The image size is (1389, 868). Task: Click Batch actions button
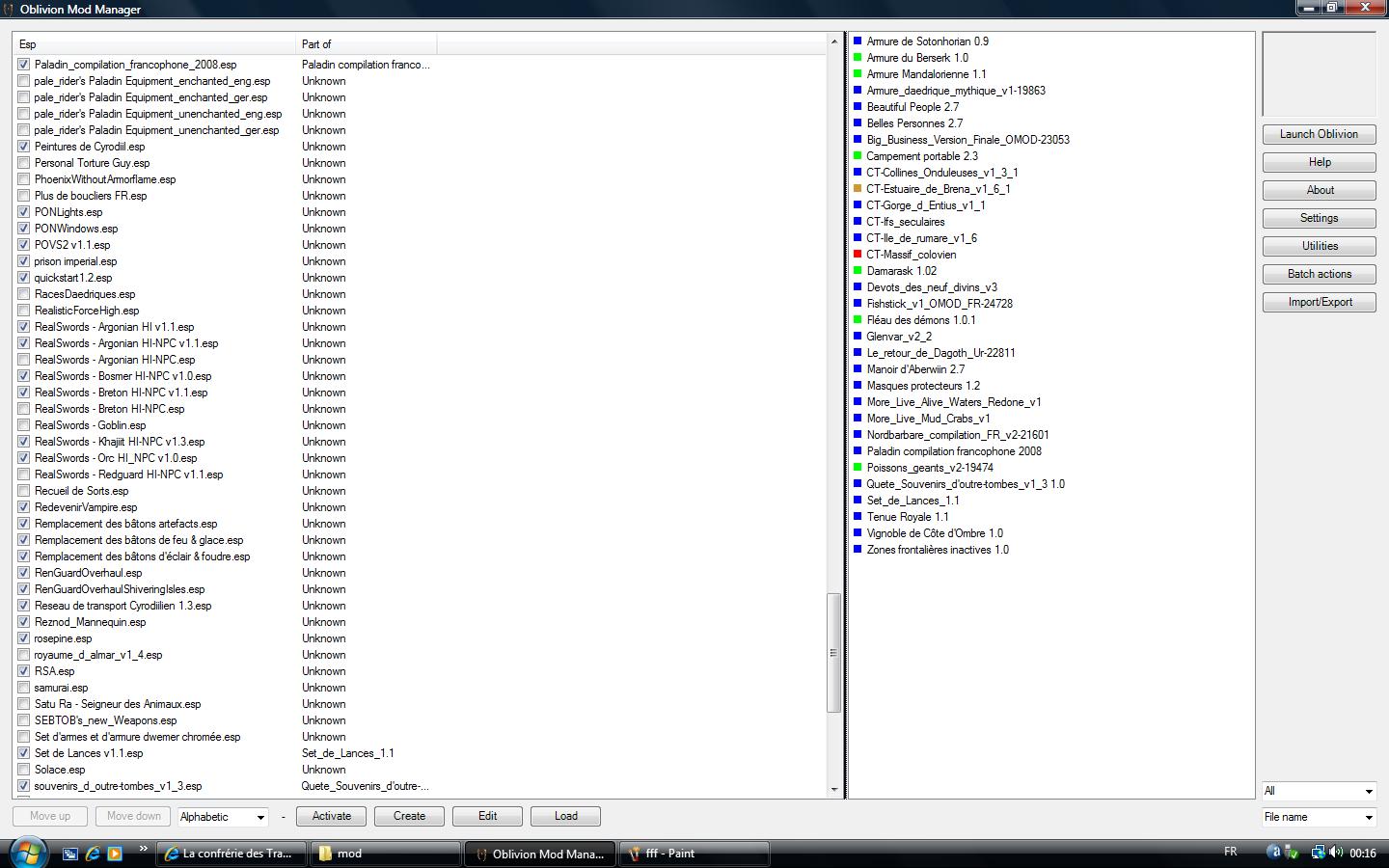coord(1319,275)
